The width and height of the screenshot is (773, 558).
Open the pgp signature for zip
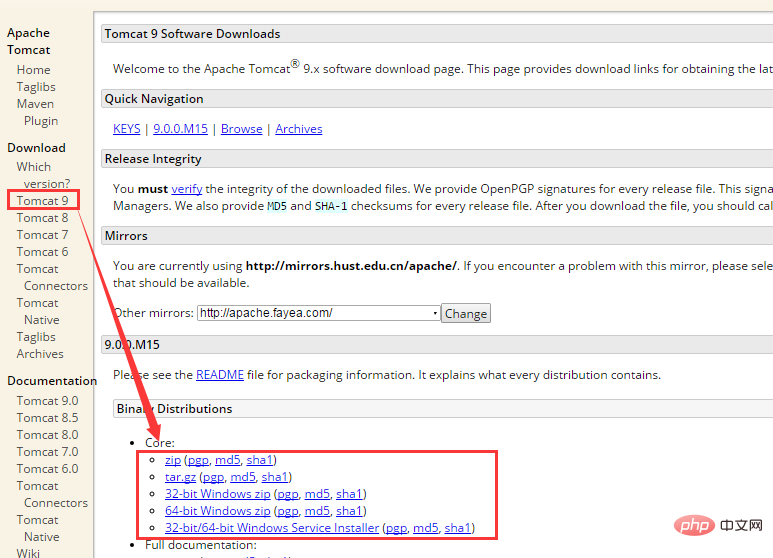tap(198, 460)
